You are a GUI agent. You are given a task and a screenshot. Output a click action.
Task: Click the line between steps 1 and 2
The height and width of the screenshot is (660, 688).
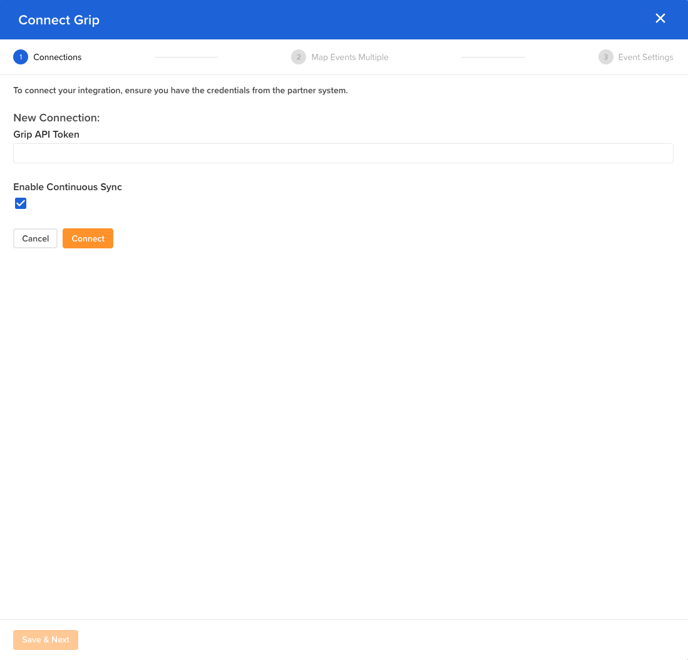point(186,57)
